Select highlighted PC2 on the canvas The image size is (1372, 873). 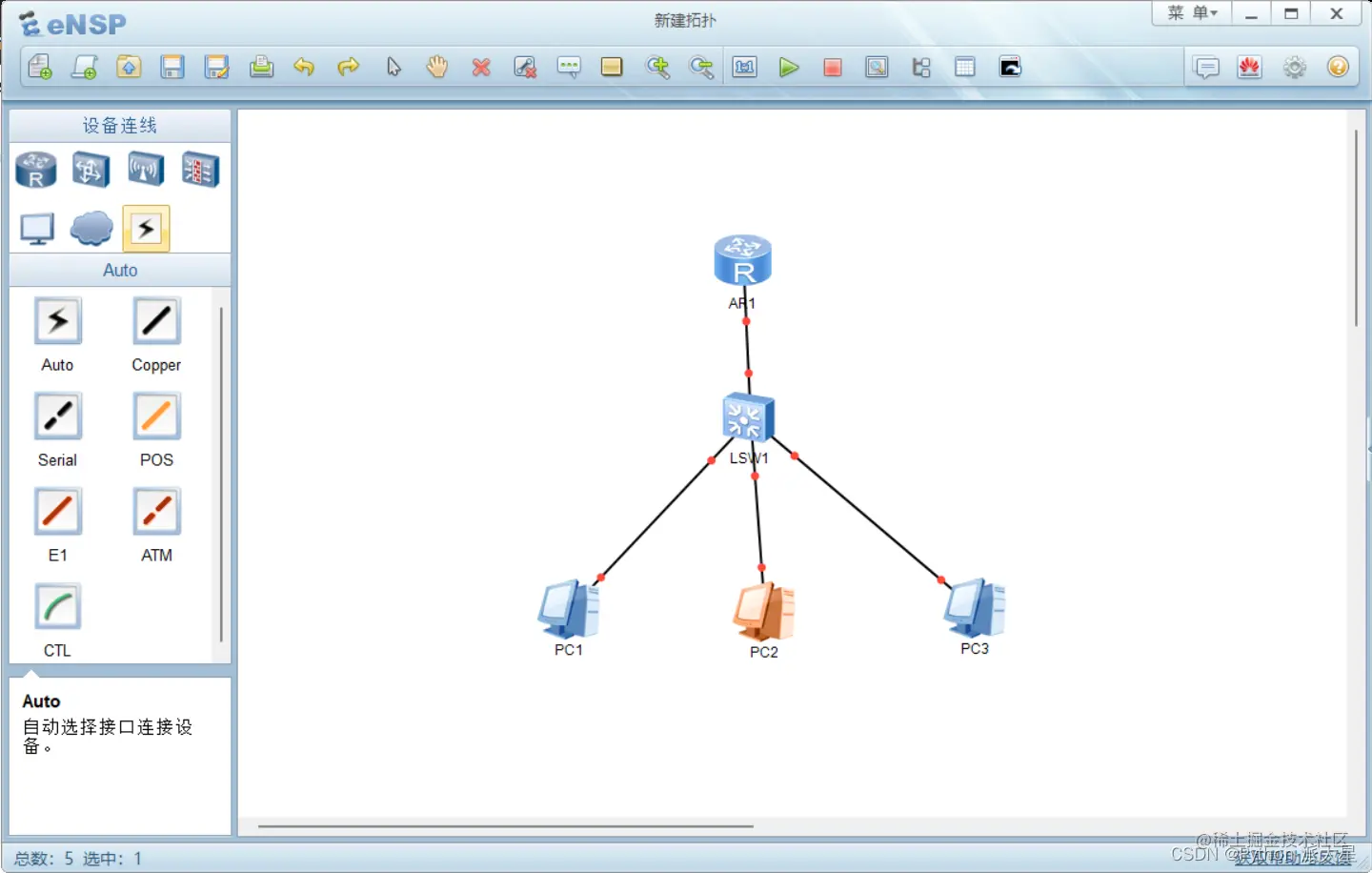pyautogui.click(x=763, y=611)
